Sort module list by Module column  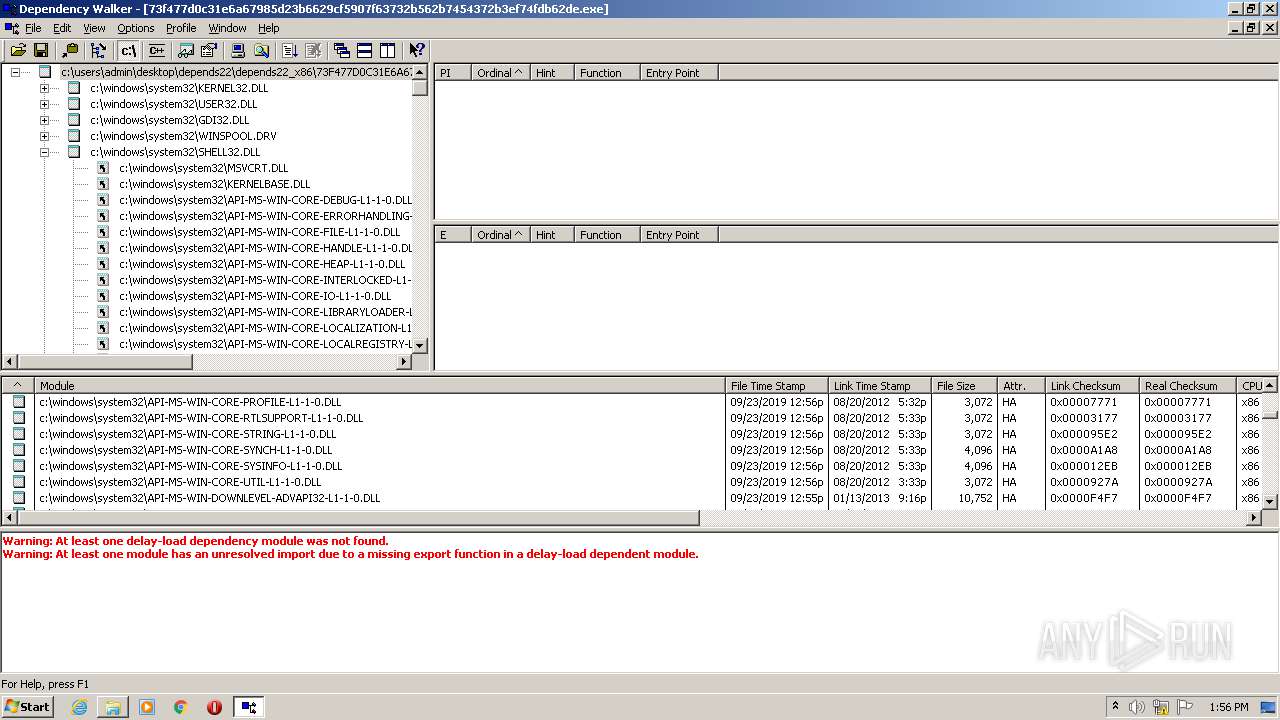tap(380, 385)
